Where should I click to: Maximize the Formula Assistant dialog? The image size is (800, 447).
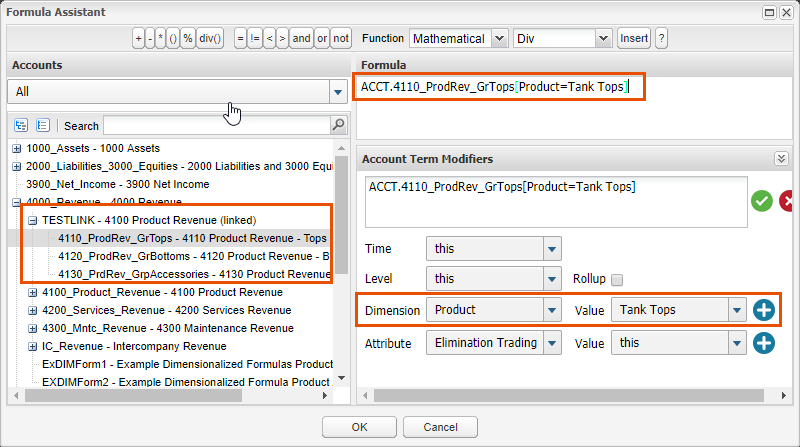click(x=769, y=12)
